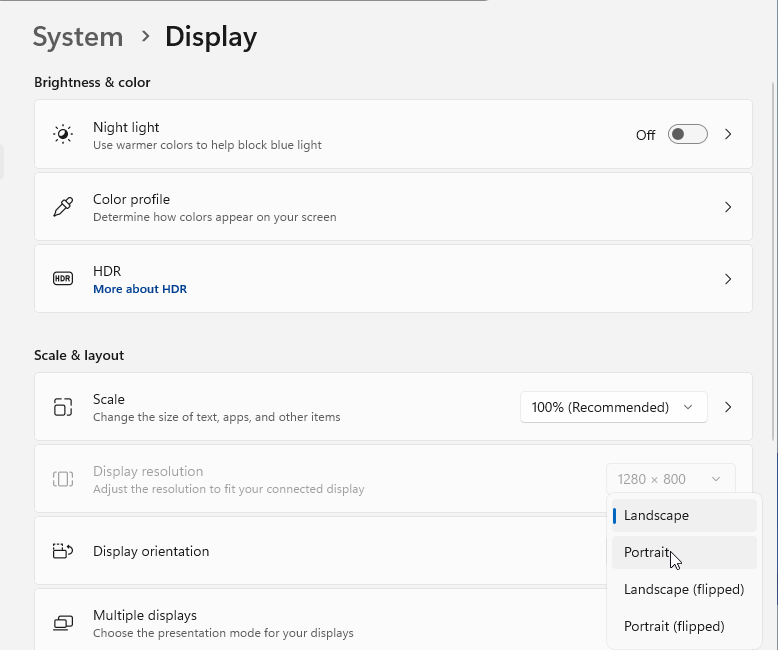
Task: Click the Scale row title
Action: coord(109,399)
